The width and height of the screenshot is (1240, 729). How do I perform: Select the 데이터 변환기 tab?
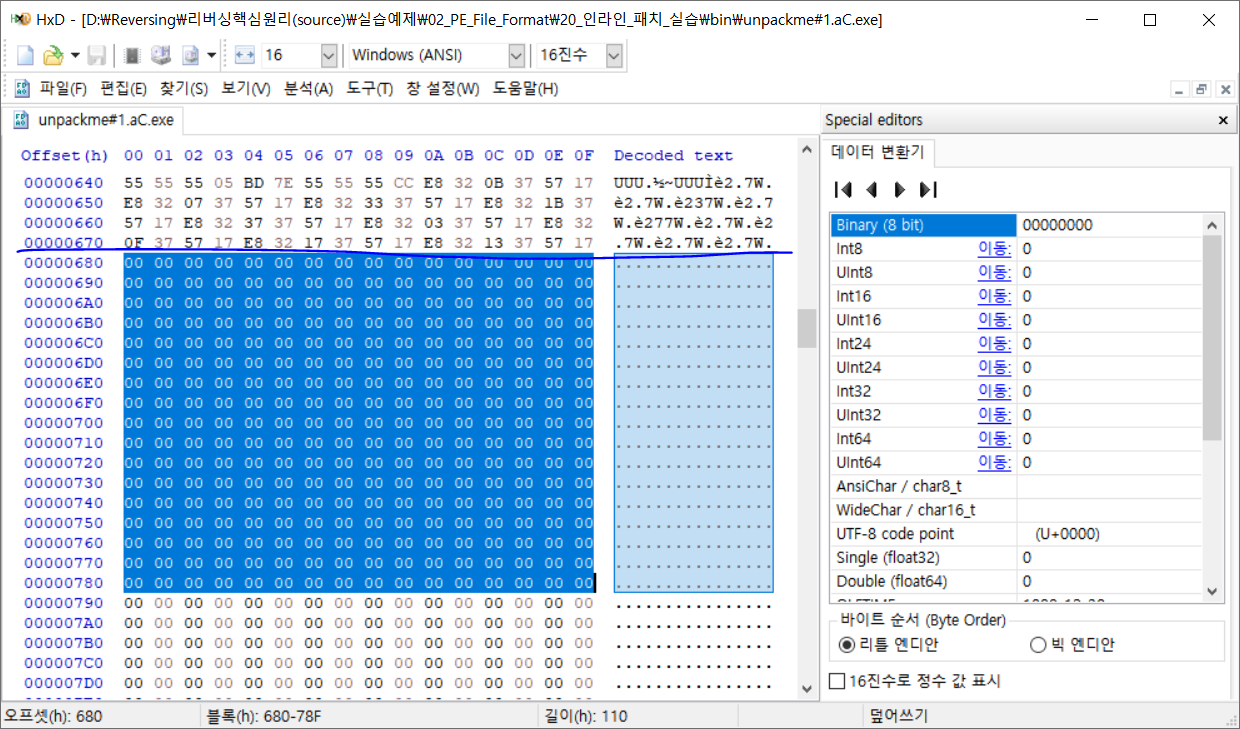coord(878,153)
